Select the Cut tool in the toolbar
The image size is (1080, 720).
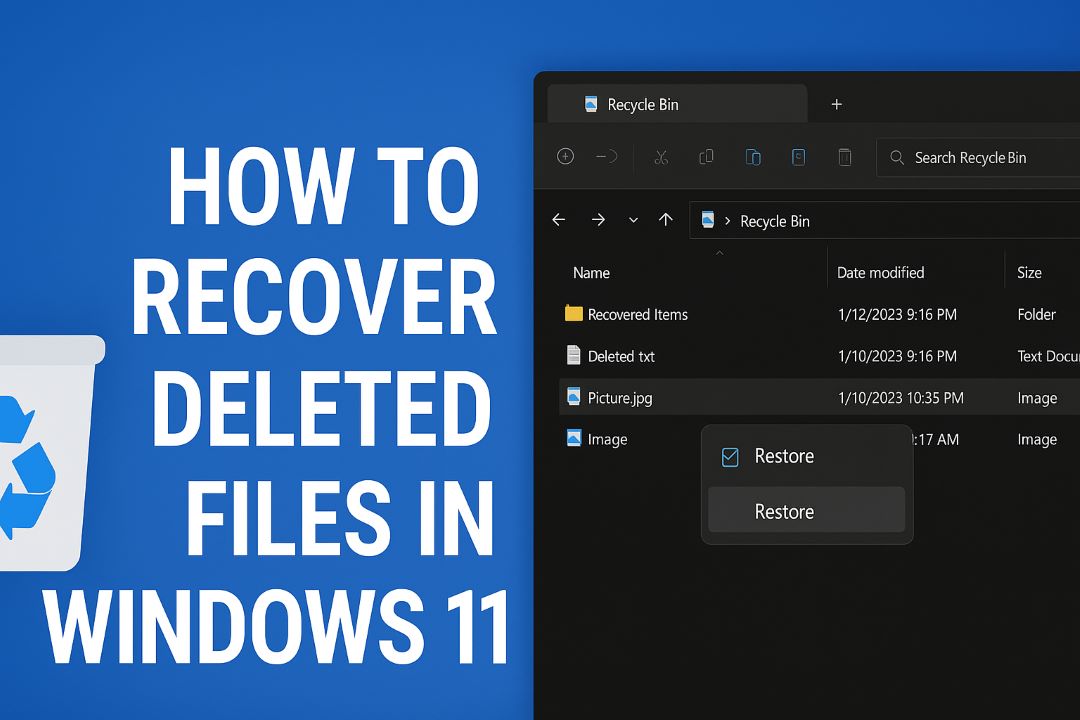(x=660, y=157)
